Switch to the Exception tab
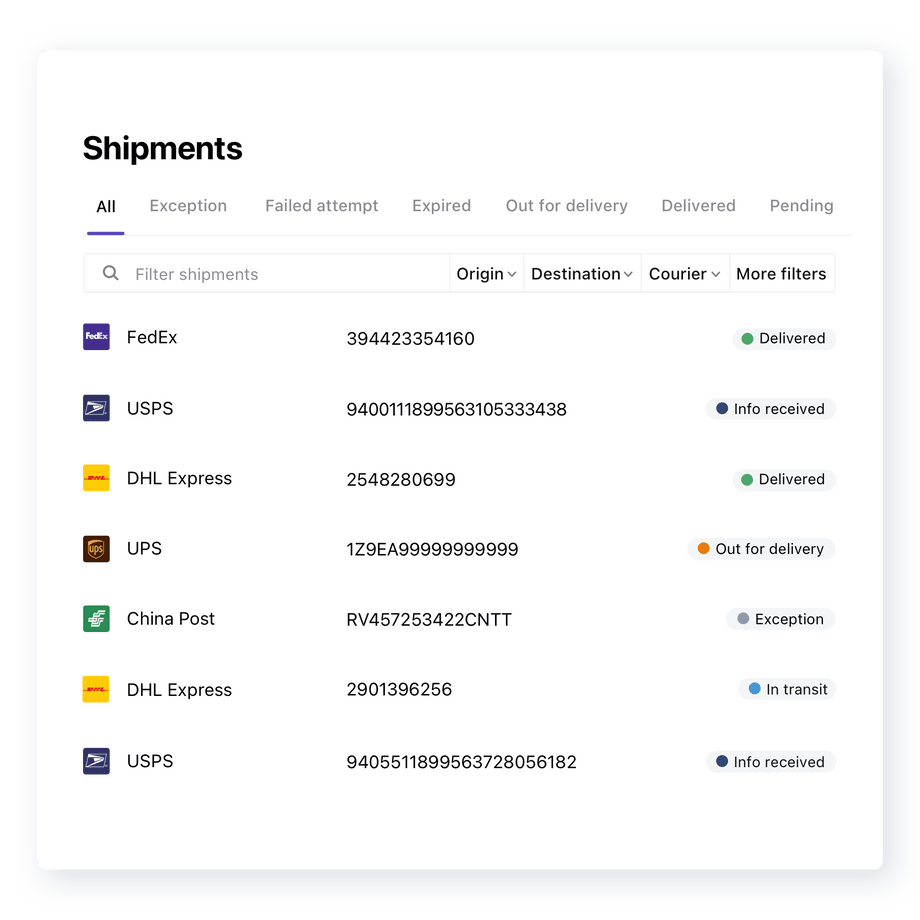 tap(188, 206)
